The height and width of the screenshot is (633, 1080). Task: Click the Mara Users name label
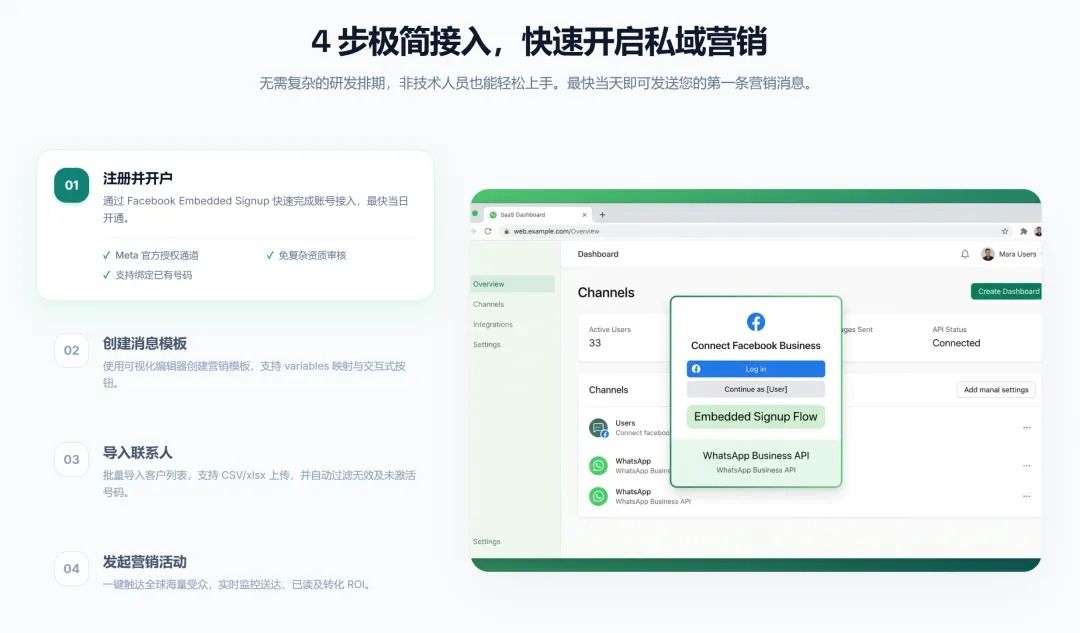click(1017, 254)
